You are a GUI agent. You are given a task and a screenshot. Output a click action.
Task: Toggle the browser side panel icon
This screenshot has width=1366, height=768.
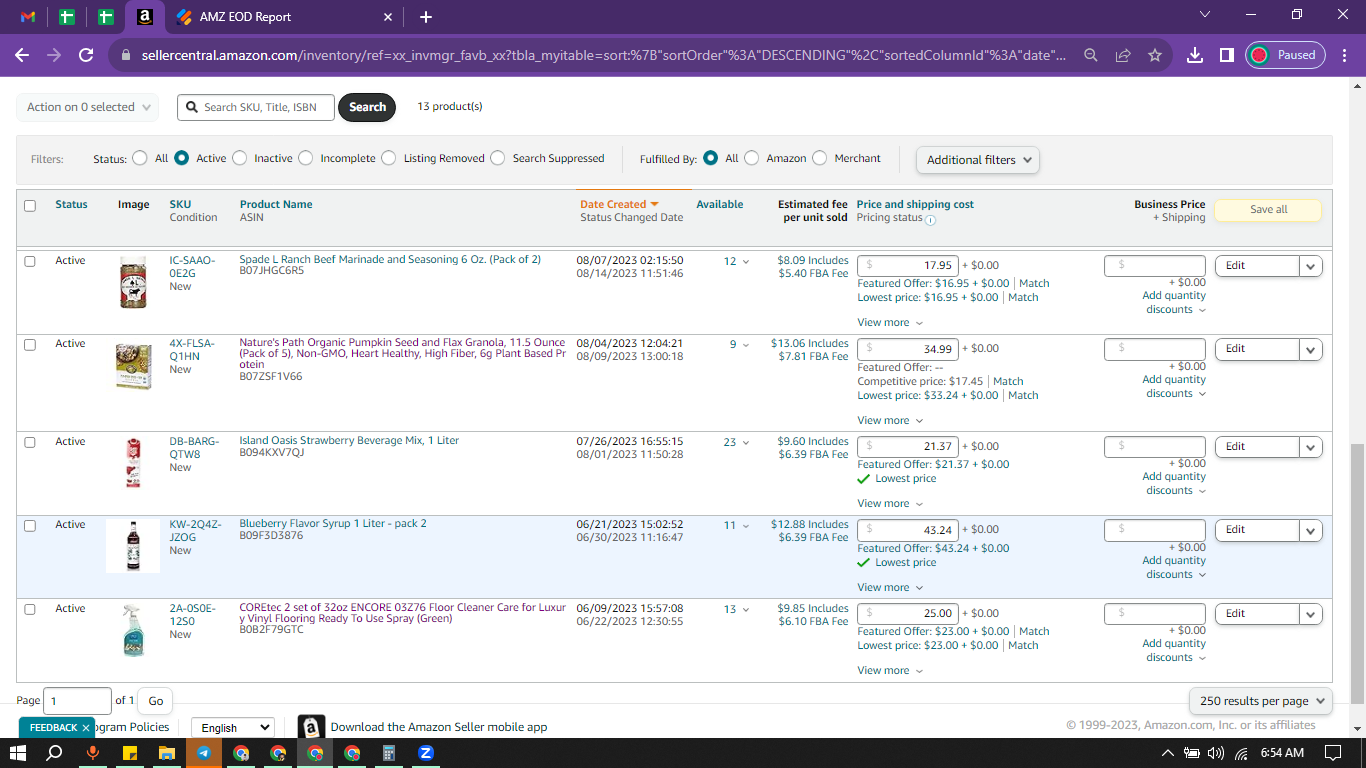coord(1226,56)
